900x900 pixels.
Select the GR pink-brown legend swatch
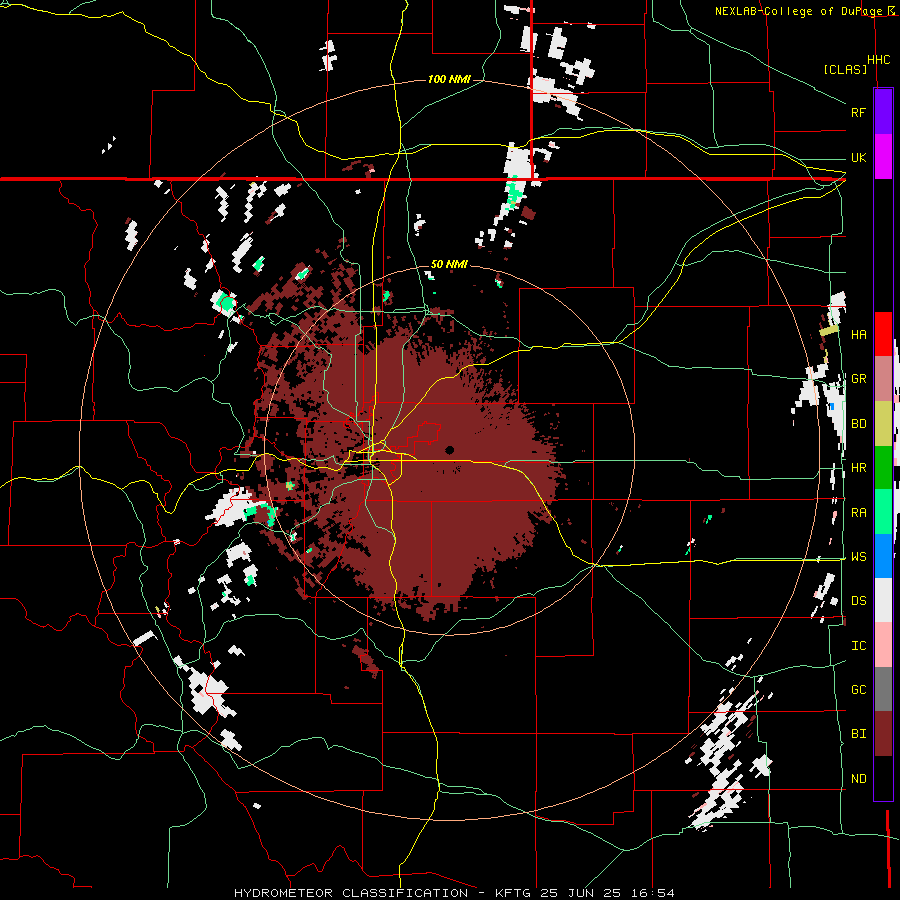point(883,378)
